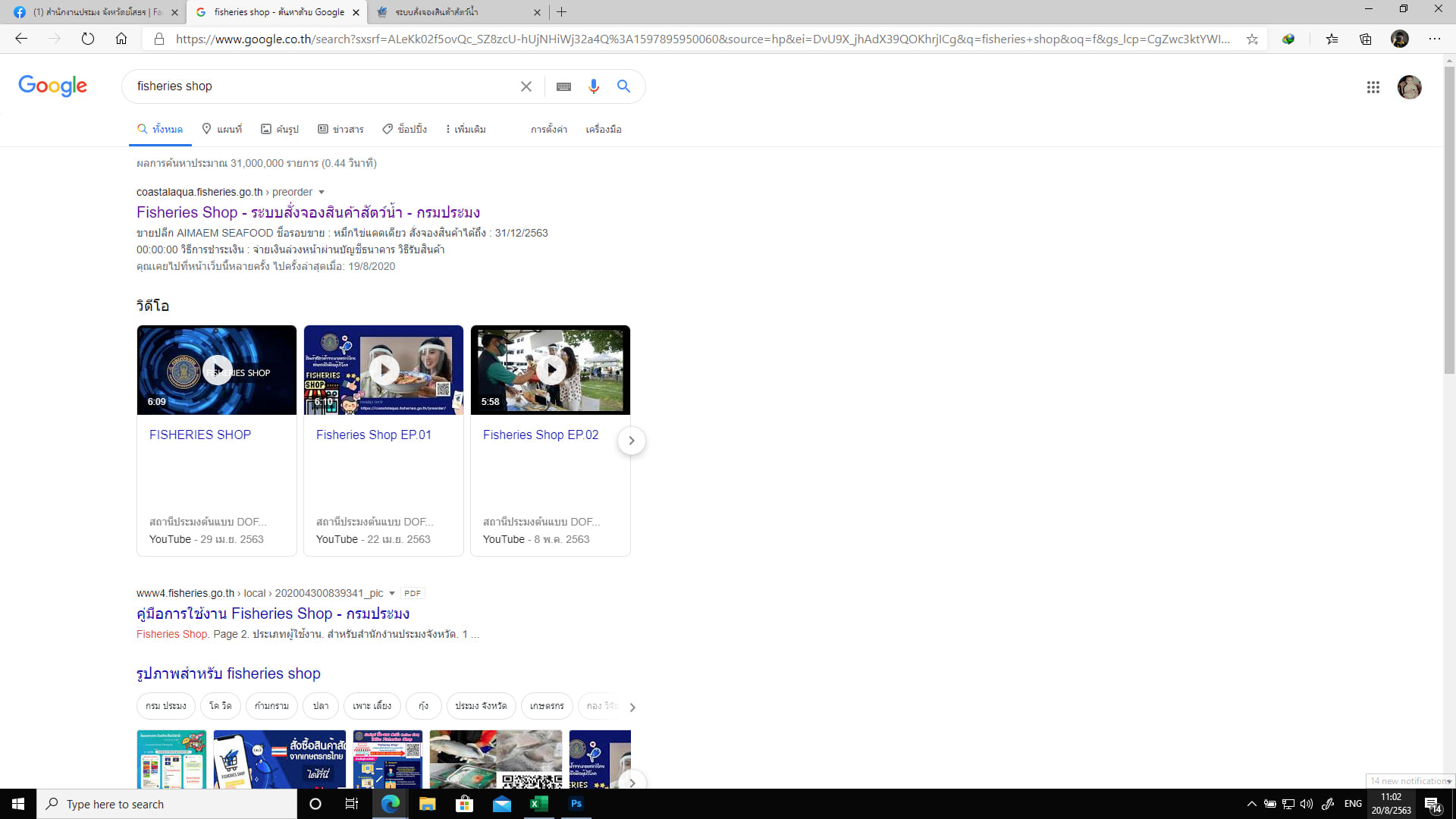The height and width of the screenshot is (819, 1456).
Task: Open Excel from taskbar
Action: (x=539, y=804)
